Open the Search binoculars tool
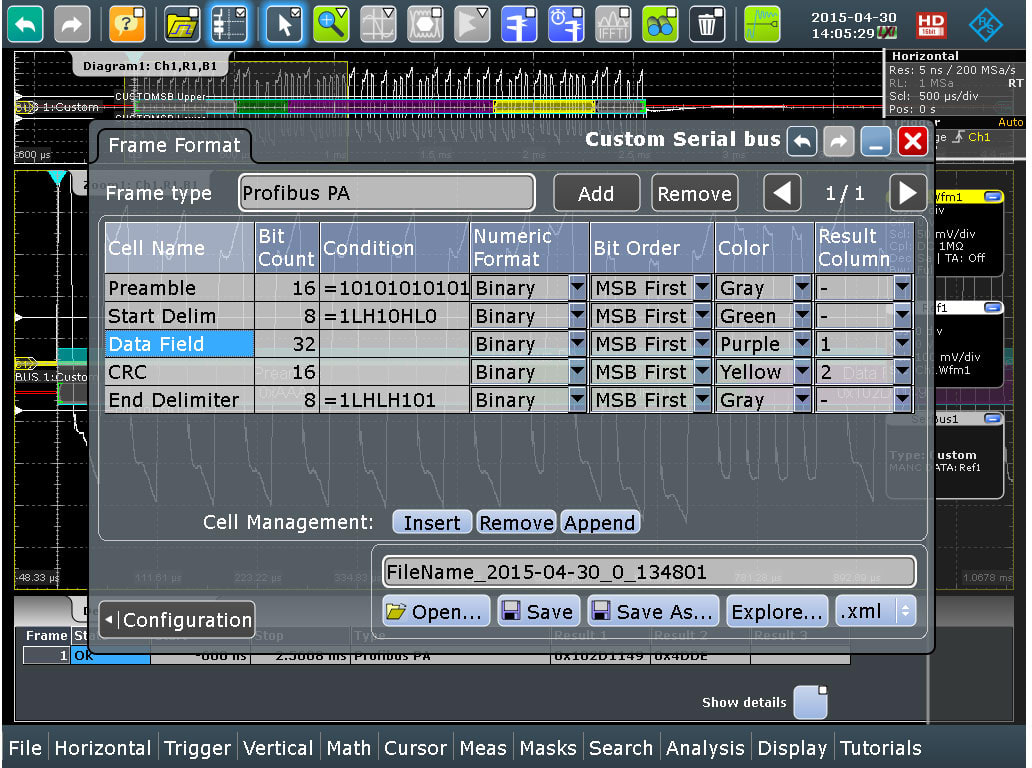Viewport: 1032px width, 768px height. coord(660,24)
